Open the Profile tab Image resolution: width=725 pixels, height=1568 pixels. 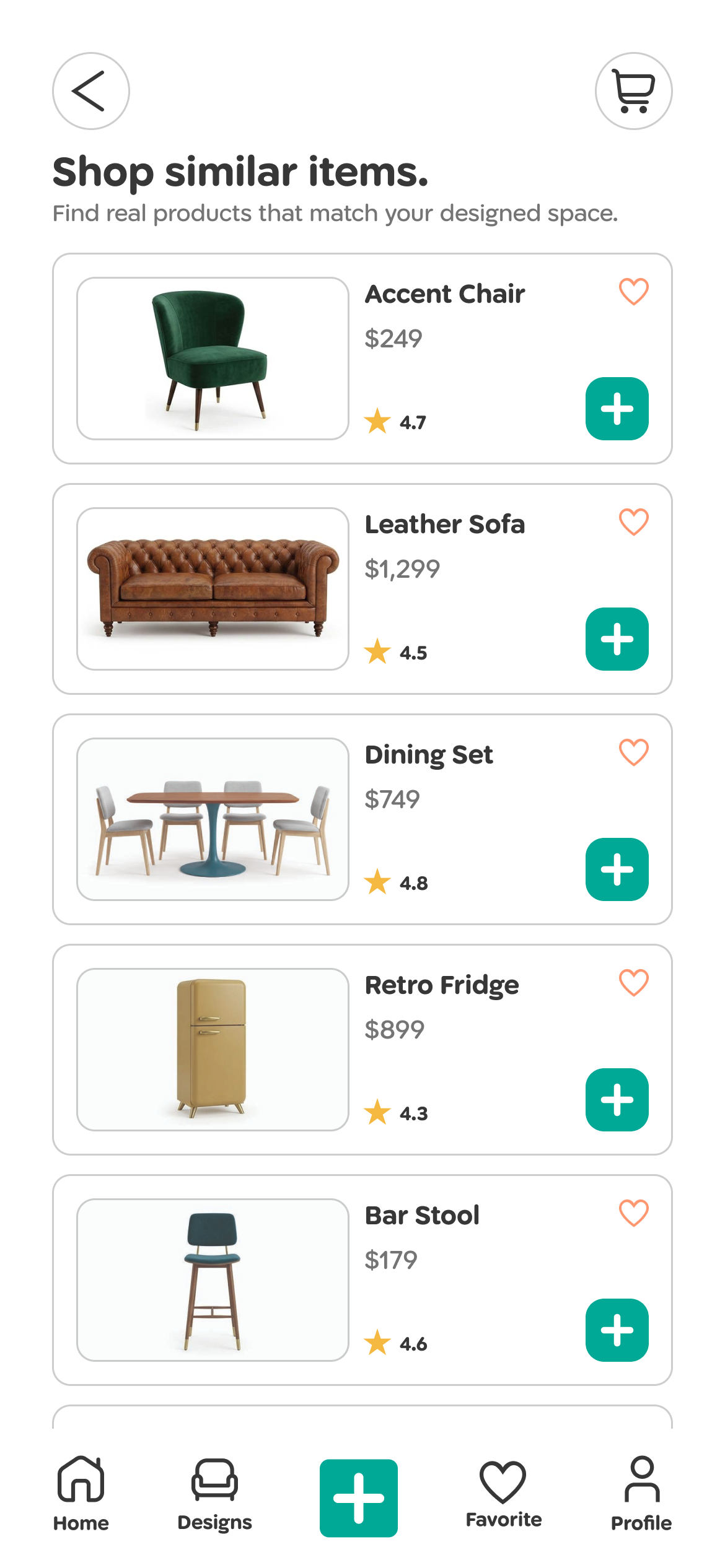click(x=641, y=1494)
